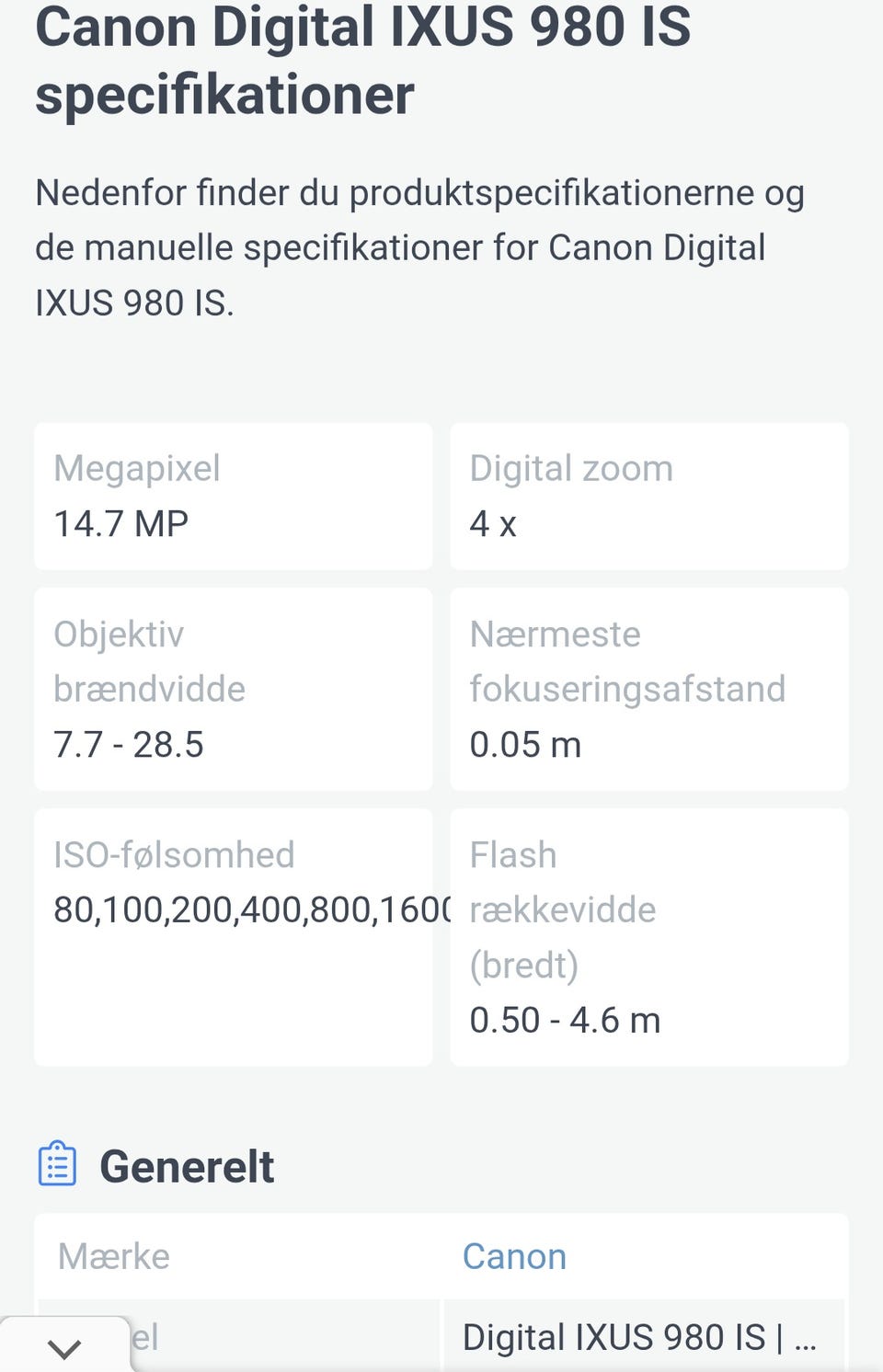
Task: Click the Objektiv brændvidde label
Action: 149,661
